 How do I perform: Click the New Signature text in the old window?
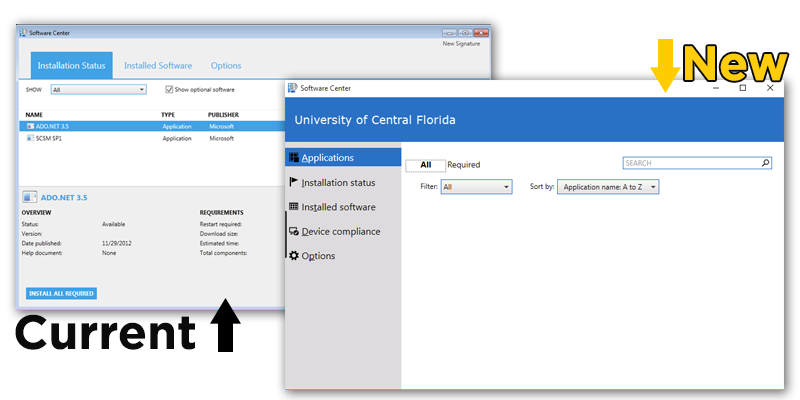[461, 44]
